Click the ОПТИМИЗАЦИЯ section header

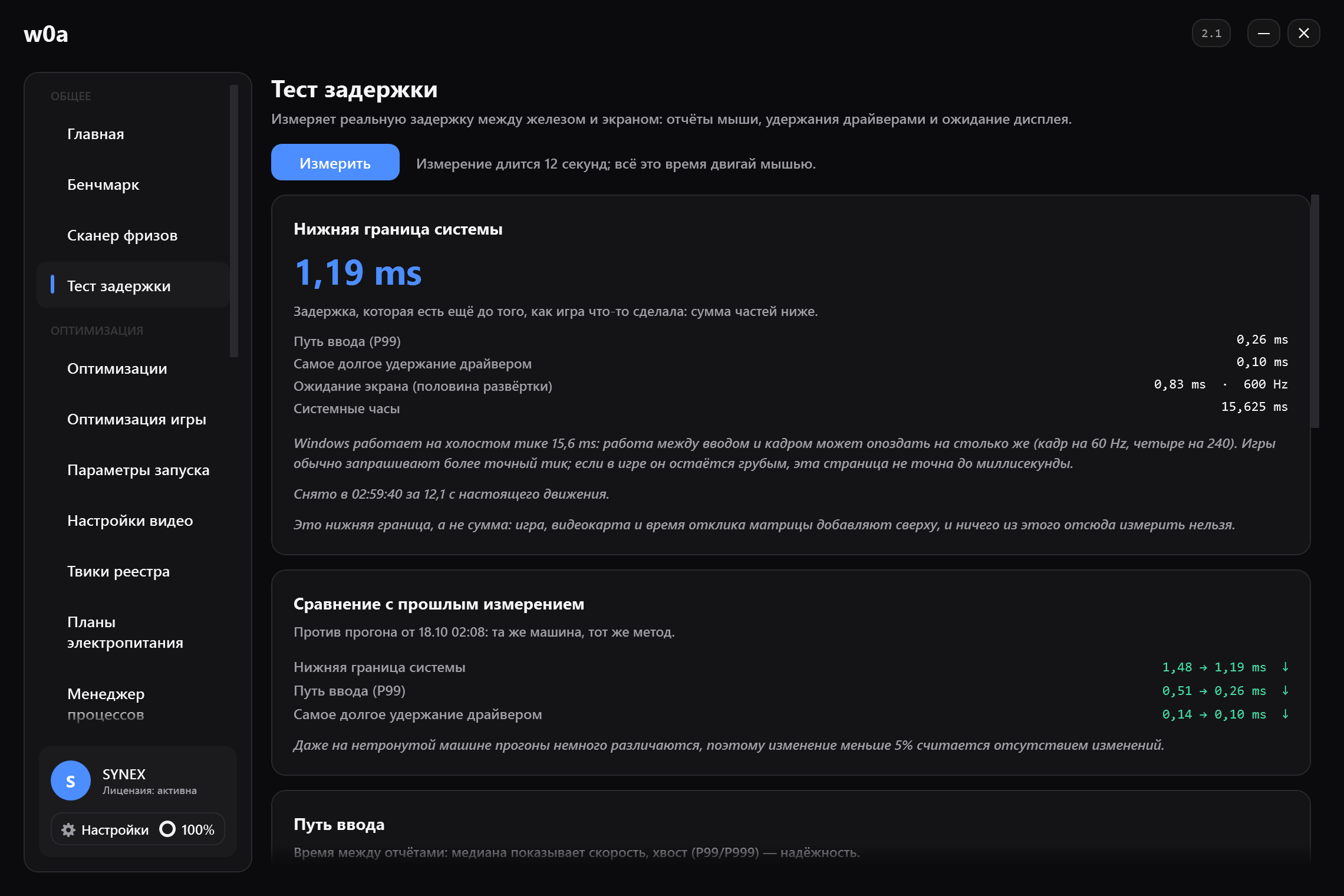(x=97, y=331)
